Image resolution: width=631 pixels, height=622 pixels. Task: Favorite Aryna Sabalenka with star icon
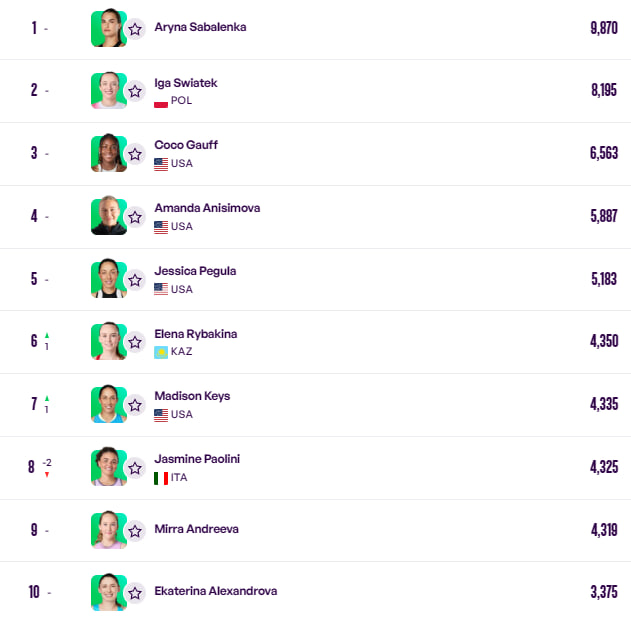pyautogui.click(x=135, y=28)
